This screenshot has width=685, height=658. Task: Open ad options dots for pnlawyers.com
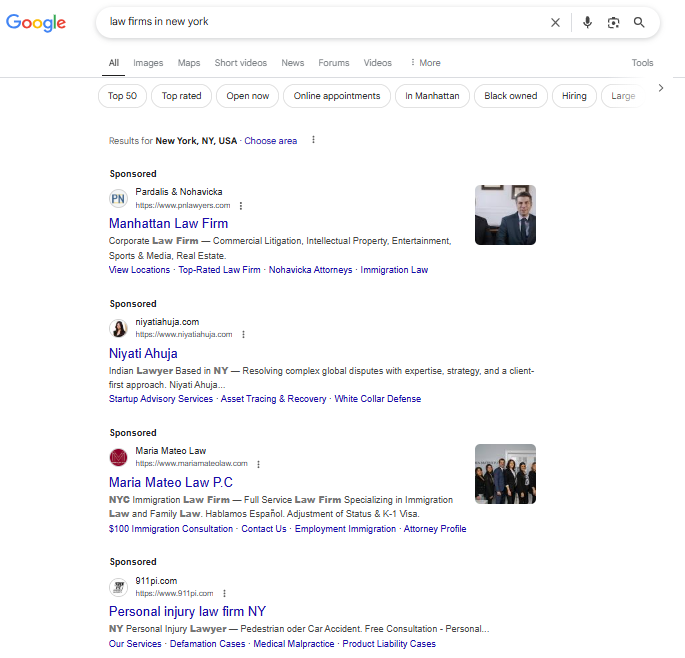tap(241, 205)
